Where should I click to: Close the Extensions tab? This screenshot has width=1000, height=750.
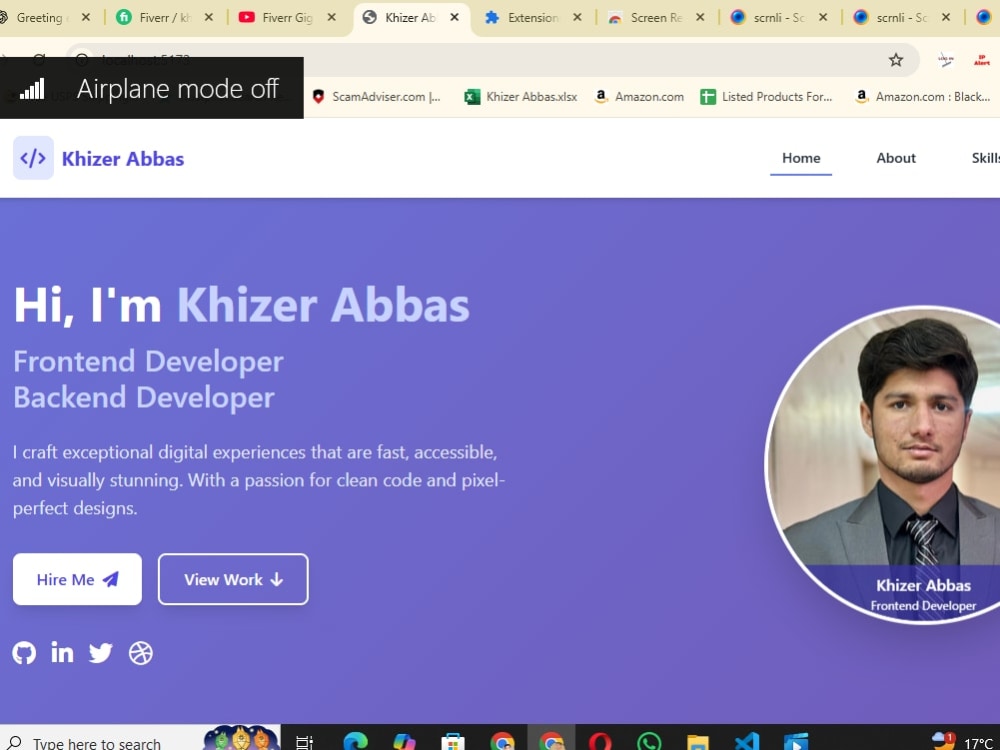tap(577, 17)
